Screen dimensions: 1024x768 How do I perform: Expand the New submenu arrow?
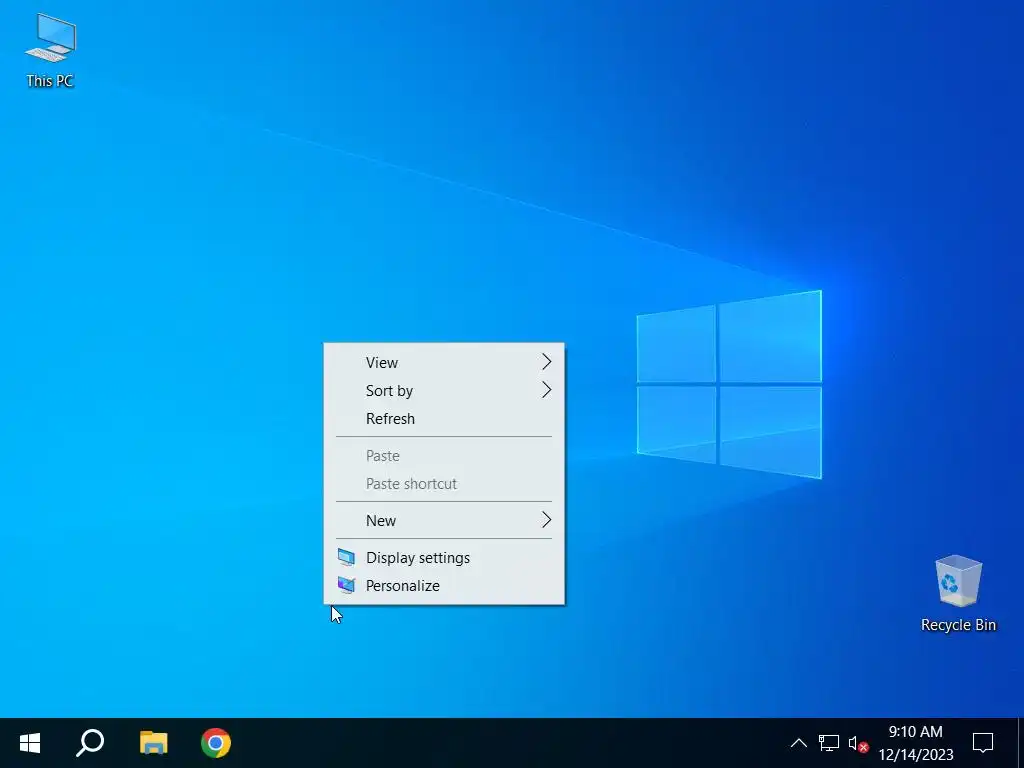click(x=547, y=520)
